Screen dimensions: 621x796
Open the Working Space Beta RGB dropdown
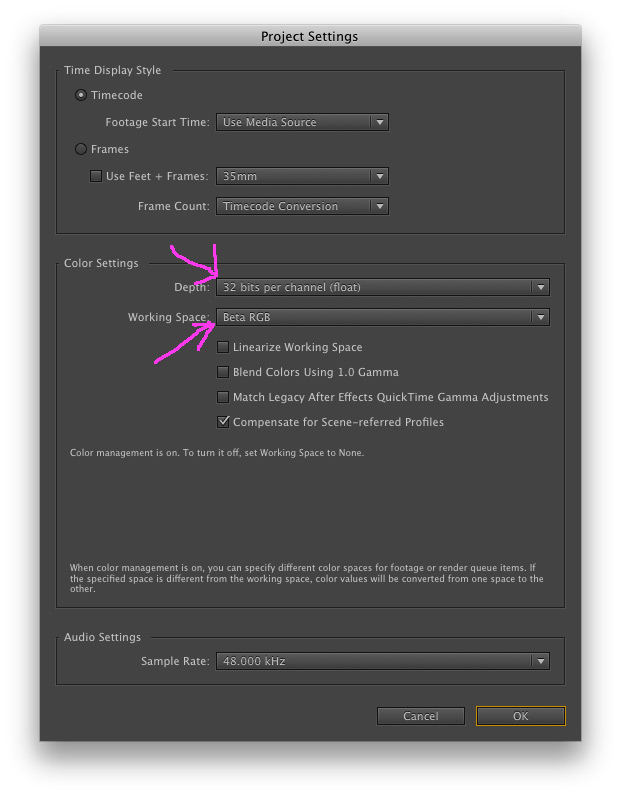click(383, 317)
